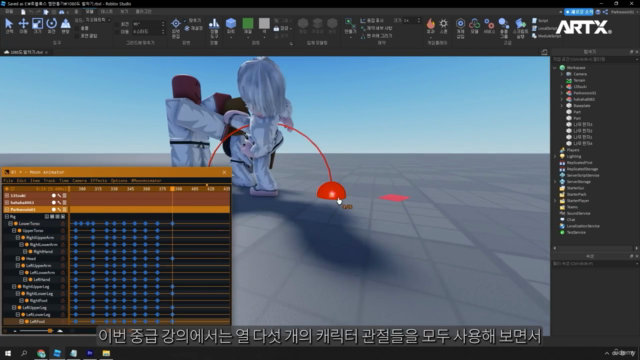
Task: Open the Plugins ribbon tab
Action: [x=143, y=12]
